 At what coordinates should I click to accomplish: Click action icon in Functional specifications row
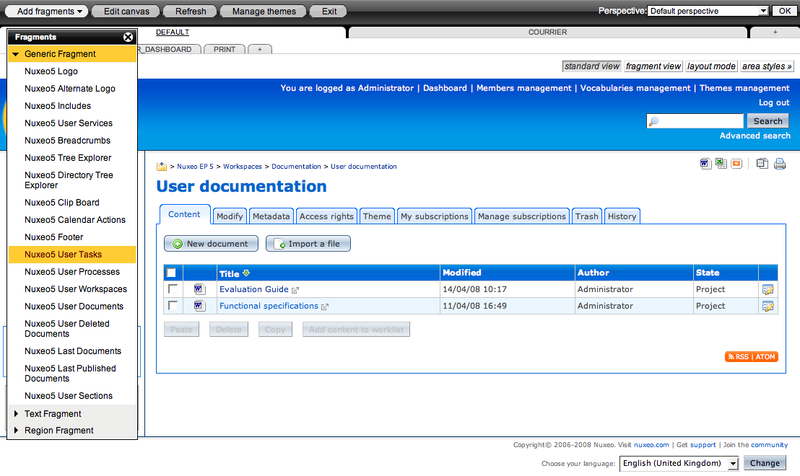(768, 306)
